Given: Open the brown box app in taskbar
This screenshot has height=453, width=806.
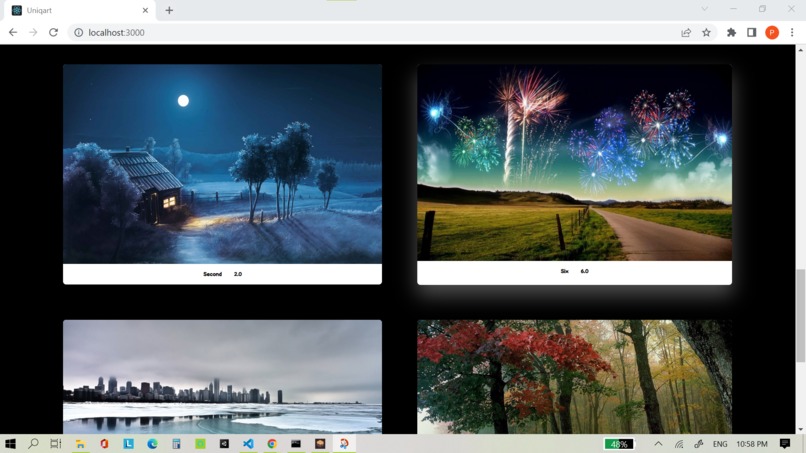Looking at the screenshot, I should click(x=320, y=444).
